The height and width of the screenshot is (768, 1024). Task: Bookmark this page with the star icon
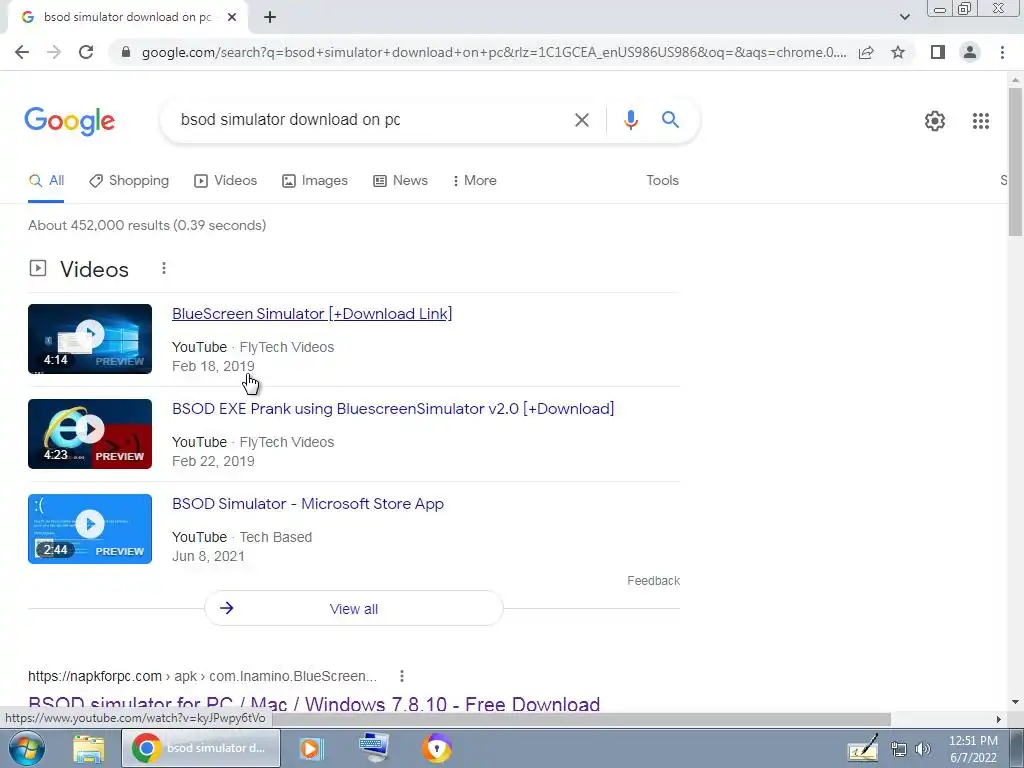[898, 52]
